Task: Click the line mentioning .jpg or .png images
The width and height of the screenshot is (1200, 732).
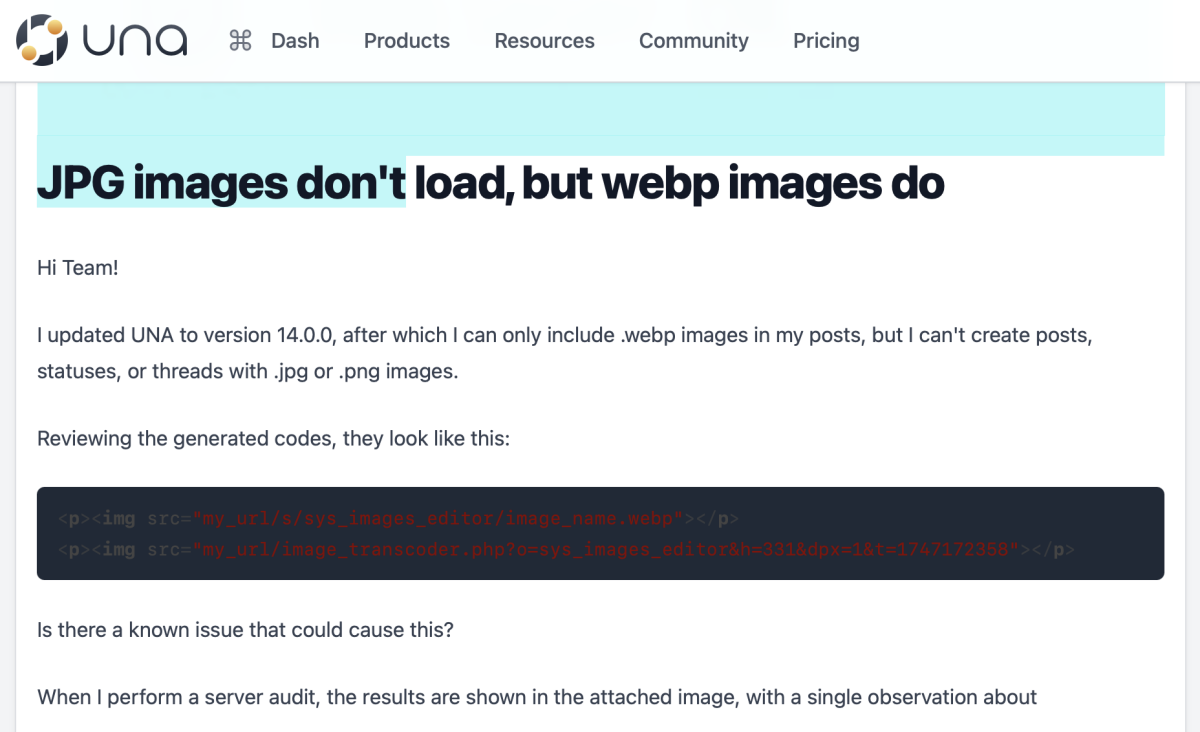Action: tap(247, 371)
